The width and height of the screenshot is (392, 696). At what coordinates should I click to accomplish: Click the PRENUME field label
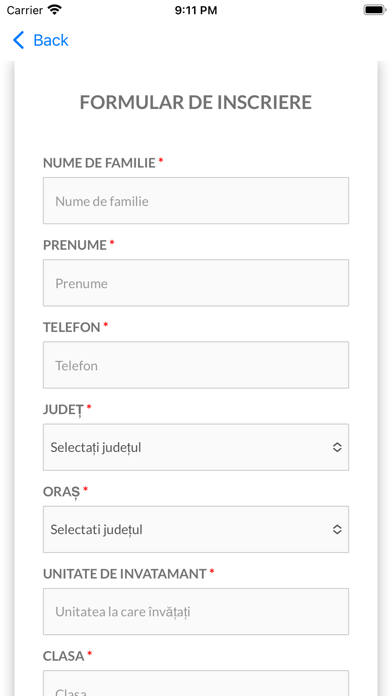tap(75, 245)
